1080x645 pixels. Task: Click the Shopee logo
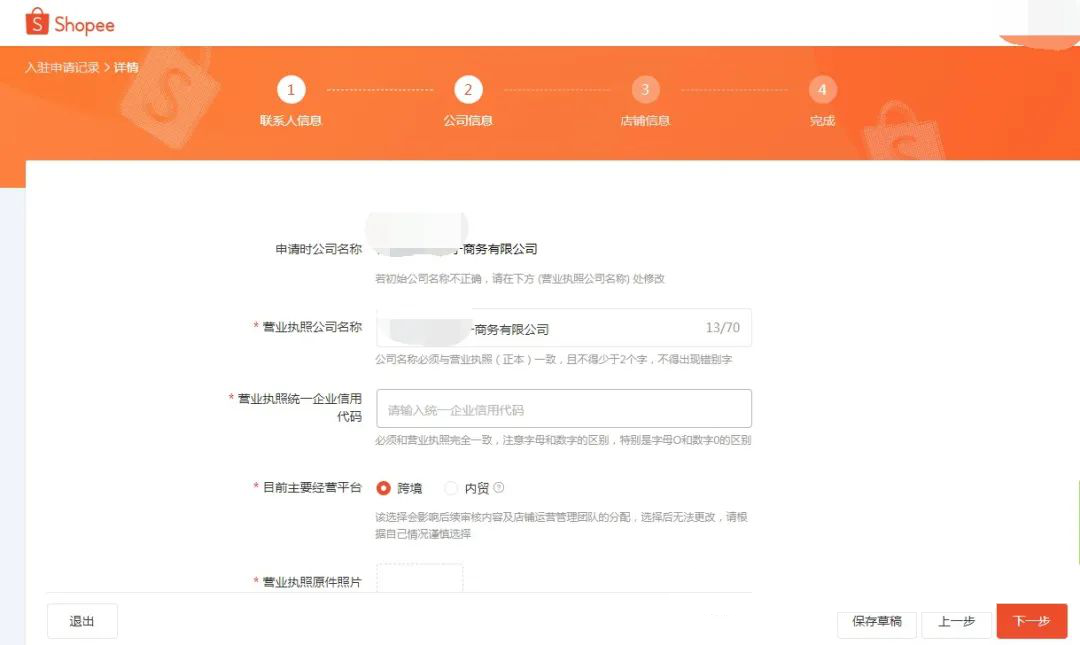coord(70,23)
